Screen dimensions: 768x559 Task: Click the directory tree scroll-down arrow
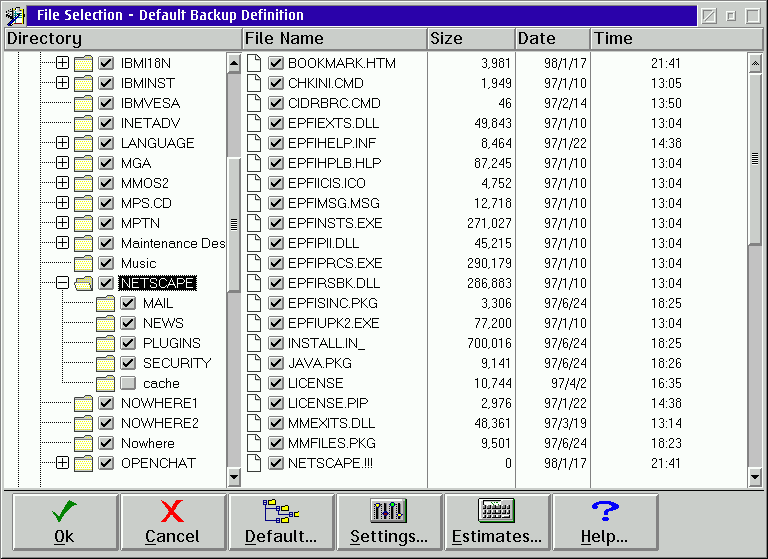(234, 477)
